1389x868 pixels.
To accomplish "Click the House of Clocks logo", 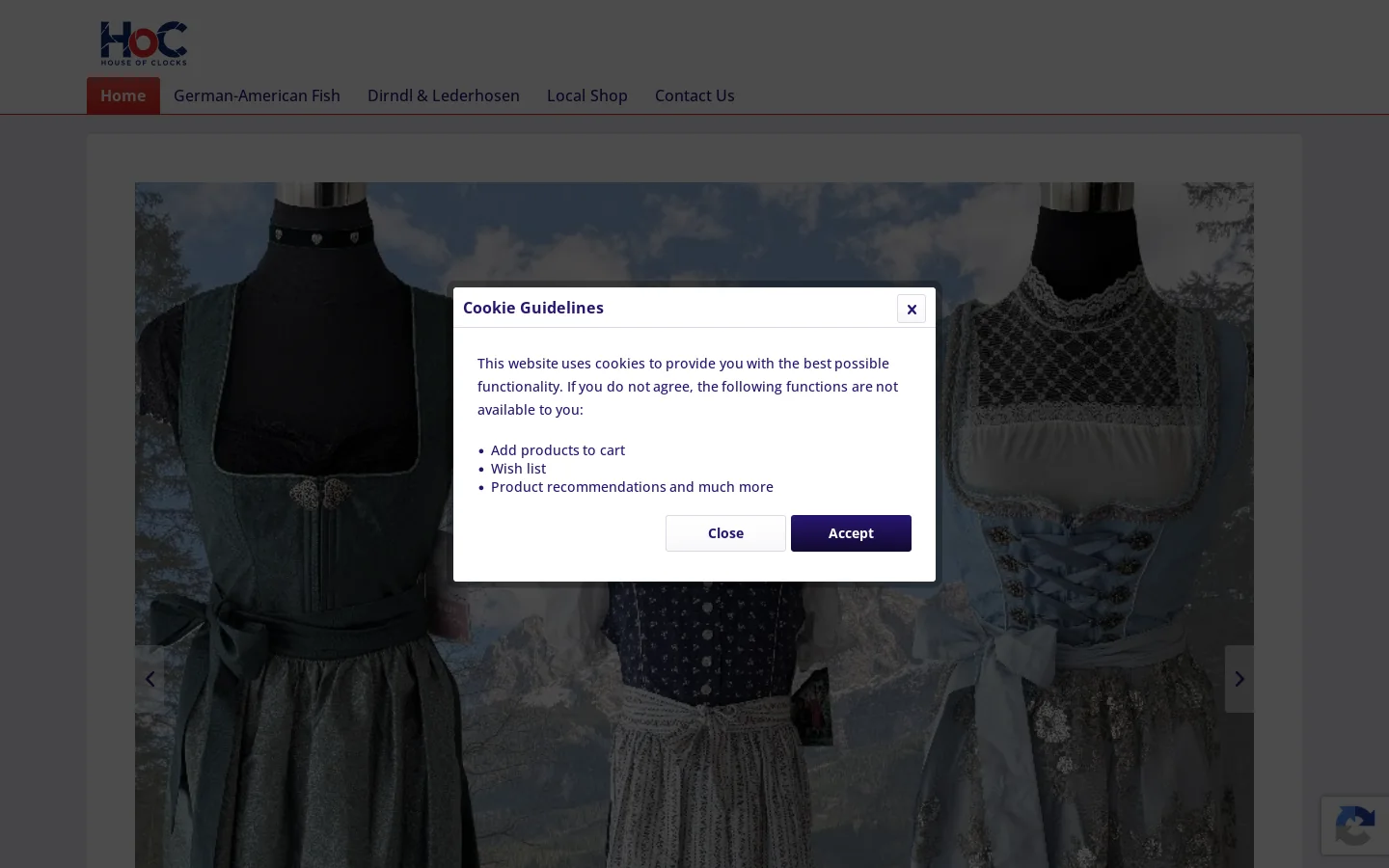I will [x=144, y=43].
